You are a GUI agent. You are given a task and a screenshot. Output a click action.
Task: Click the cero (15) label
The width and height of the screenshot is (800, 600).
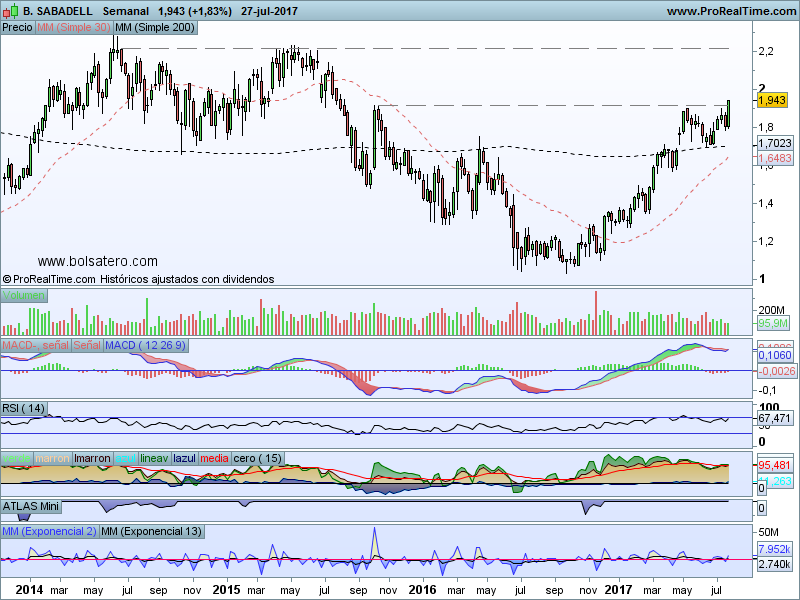[x=255, y=458]
